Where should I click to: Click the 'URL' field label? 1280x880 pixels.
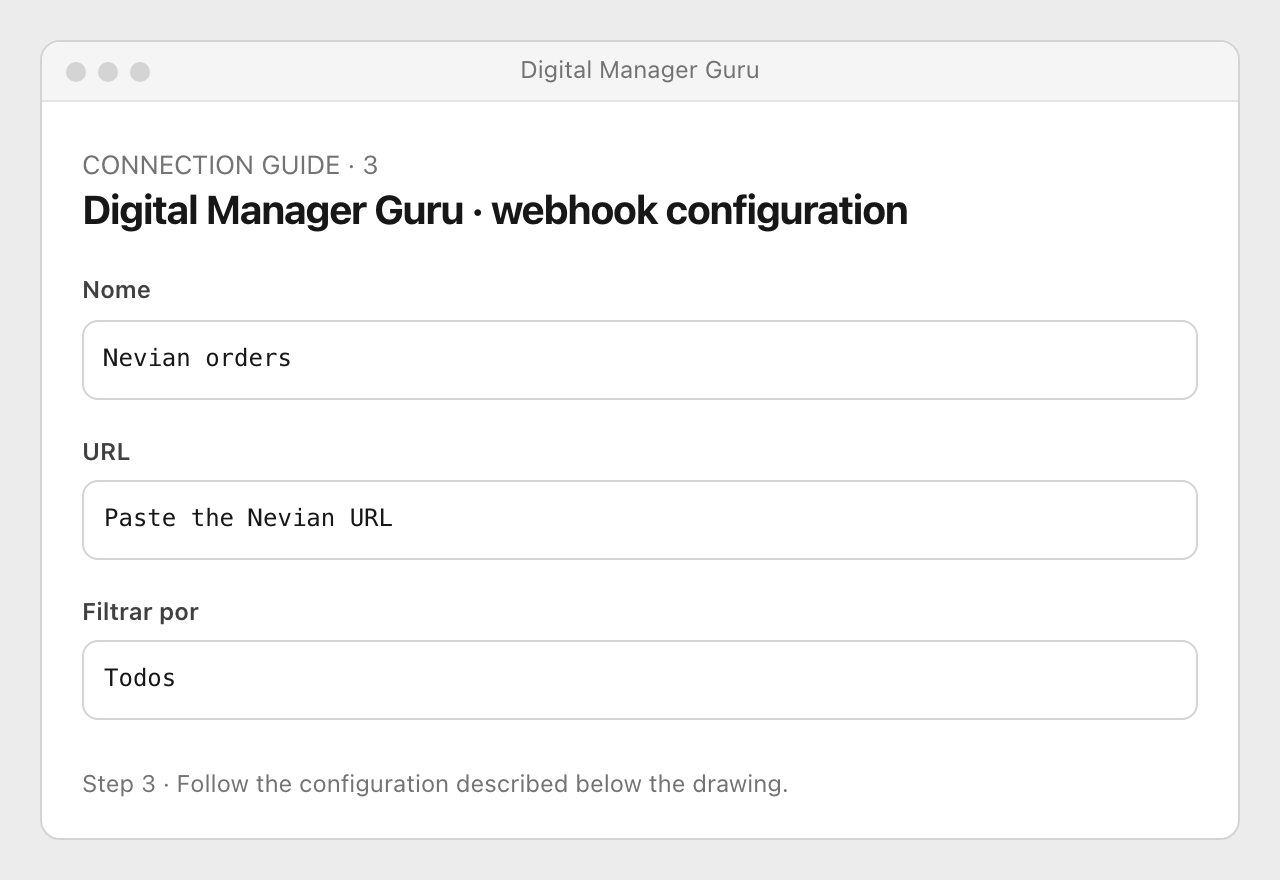(106, 452)
